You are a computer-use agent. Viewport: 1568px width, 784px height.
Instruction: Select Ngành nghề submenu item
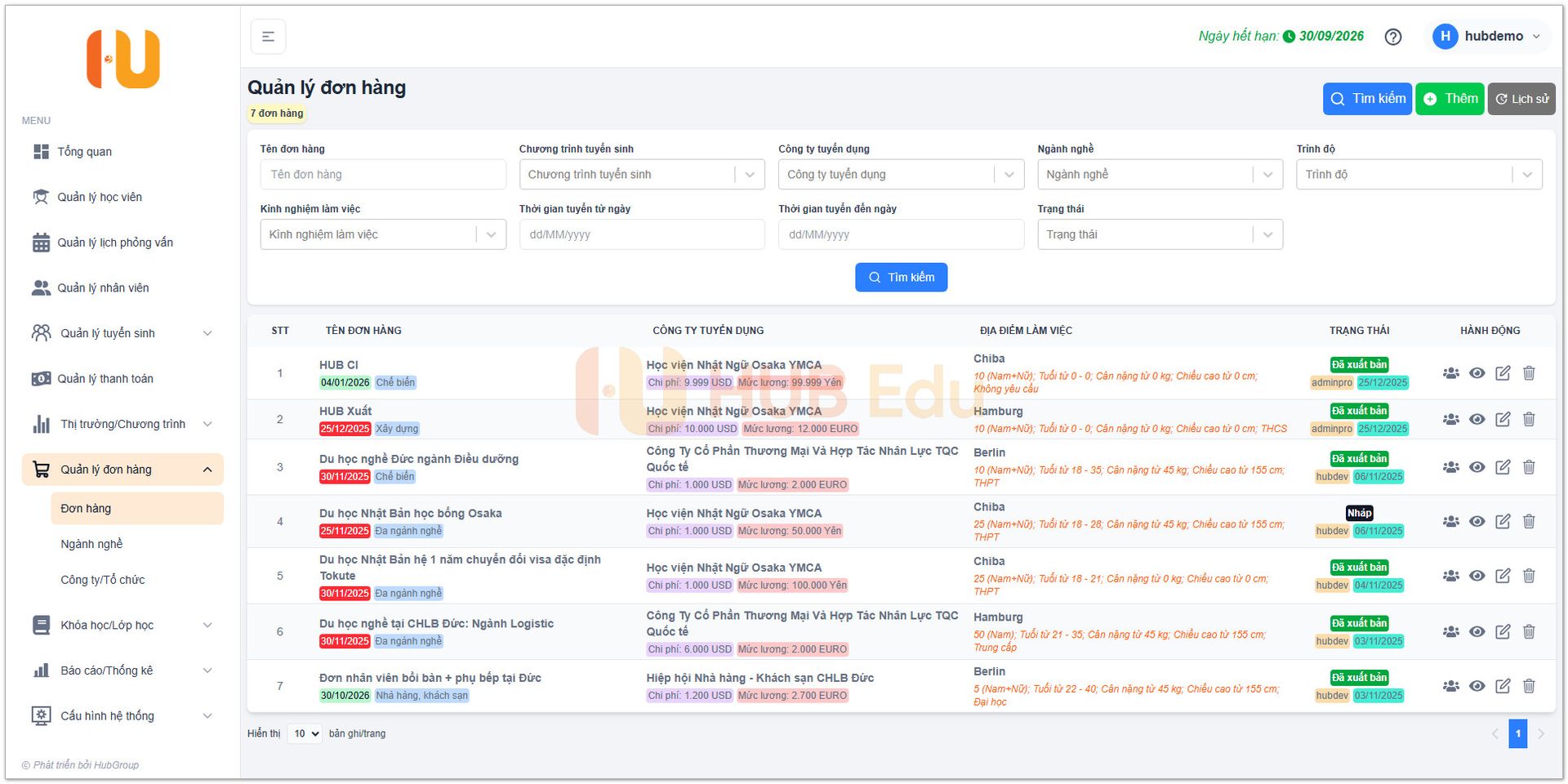[x=91, y=544]
